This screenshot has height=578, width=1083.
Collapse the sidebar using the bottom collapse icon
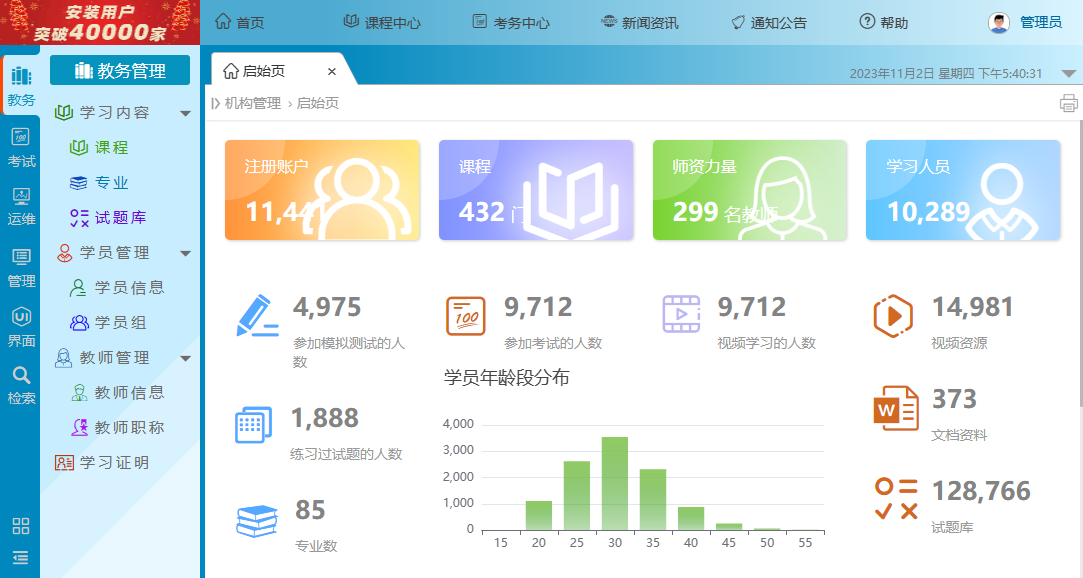click(20, 557)
